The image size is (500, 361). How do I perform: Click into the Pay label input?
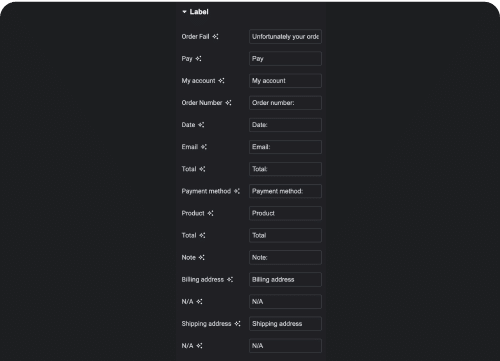[x=285, y=59]
